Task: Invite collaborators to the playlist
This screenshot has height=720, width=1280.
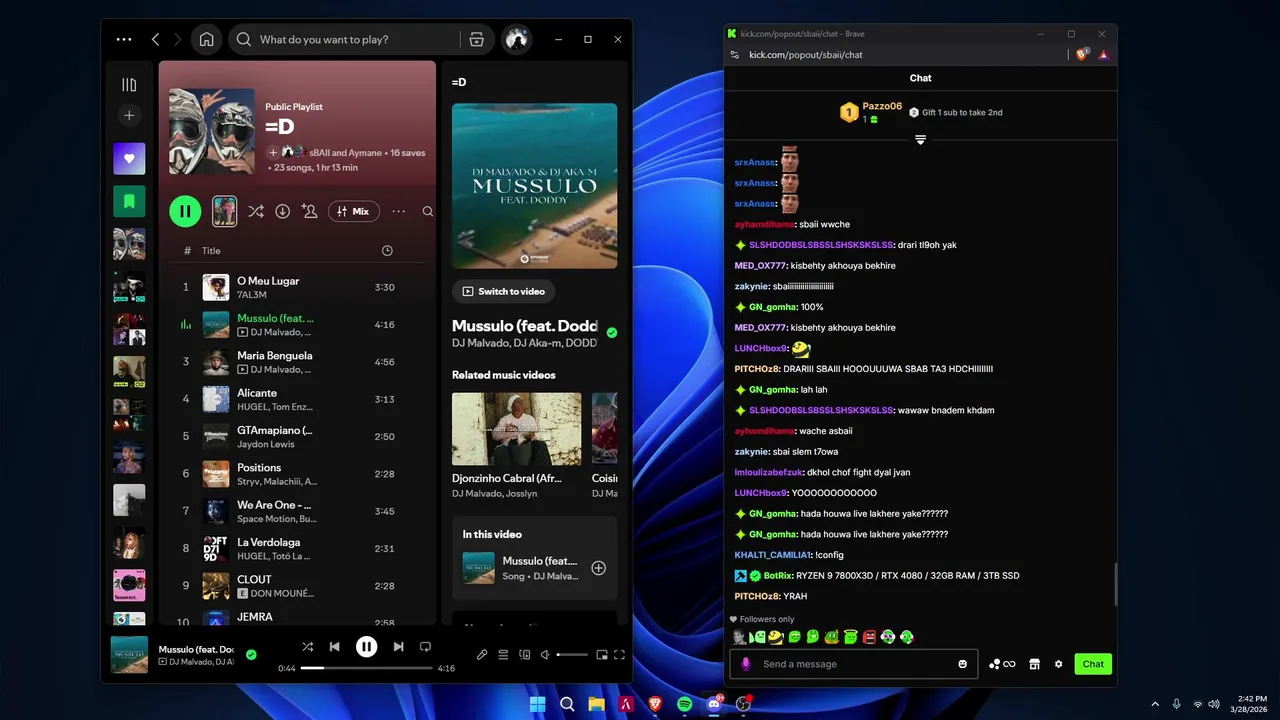Action: tap(309, 211)
